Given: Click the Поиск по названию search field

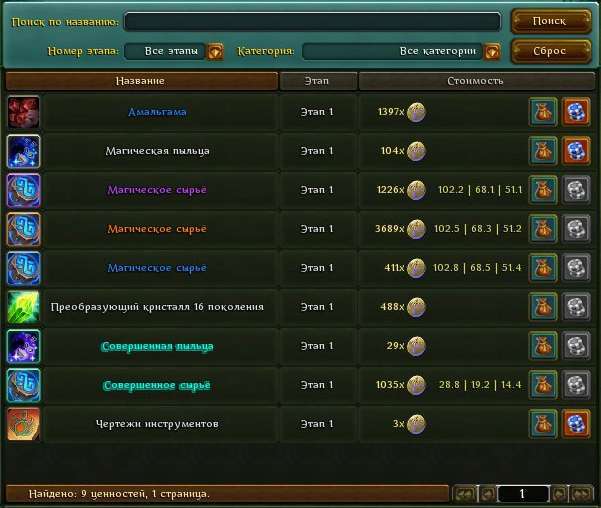Looking at the screenshot, I should click(312, 21).
